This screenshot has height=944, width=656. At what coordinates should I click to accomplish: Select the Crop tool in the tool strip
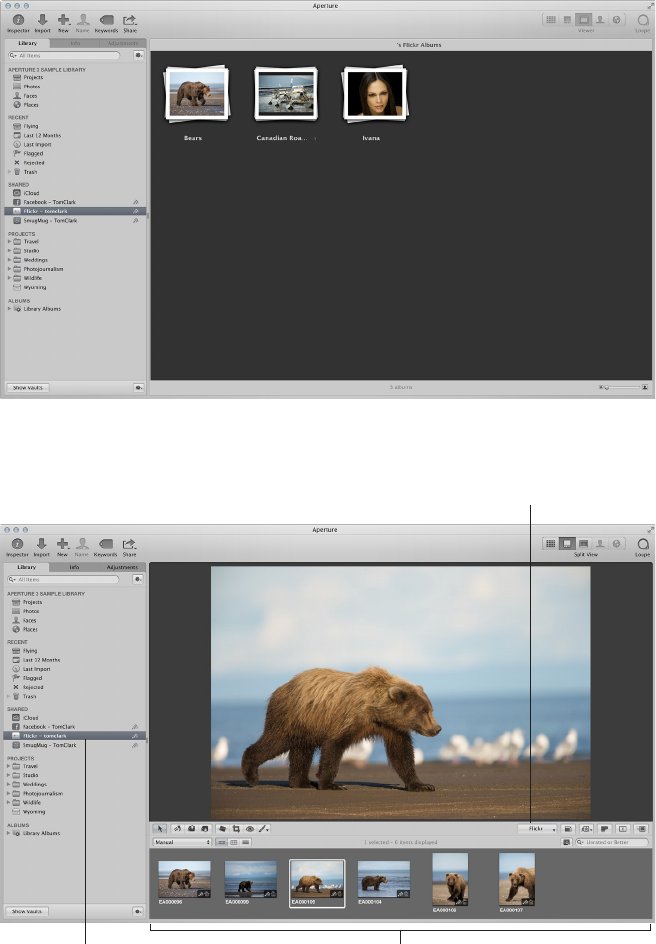(x=236, y=829)
